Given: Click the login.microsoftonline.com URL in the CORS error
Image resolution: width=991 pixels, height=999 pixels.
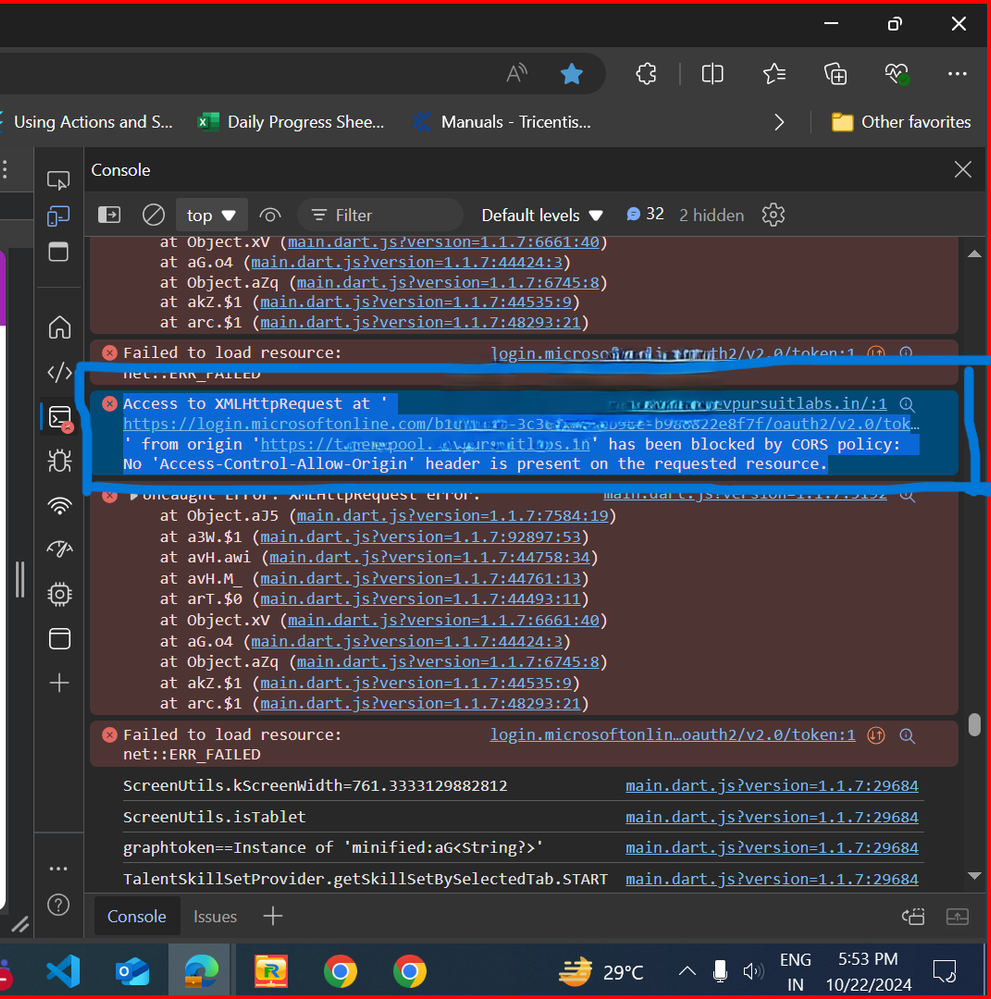Looking at the screenshot, I should 521,424.
